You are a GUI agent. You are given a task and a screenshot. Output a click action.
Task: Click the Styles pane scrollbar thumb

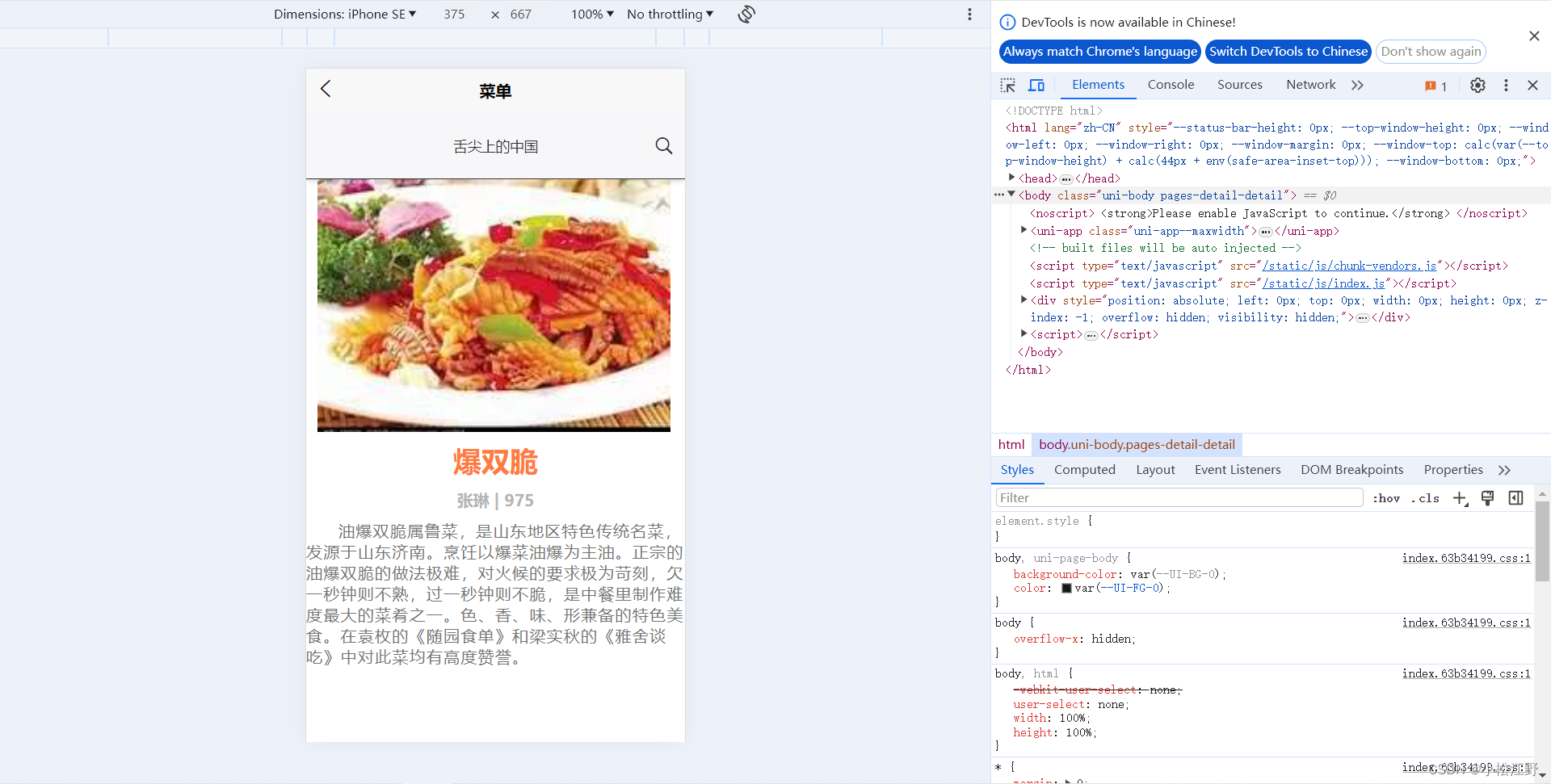(x=1542, y=541)
